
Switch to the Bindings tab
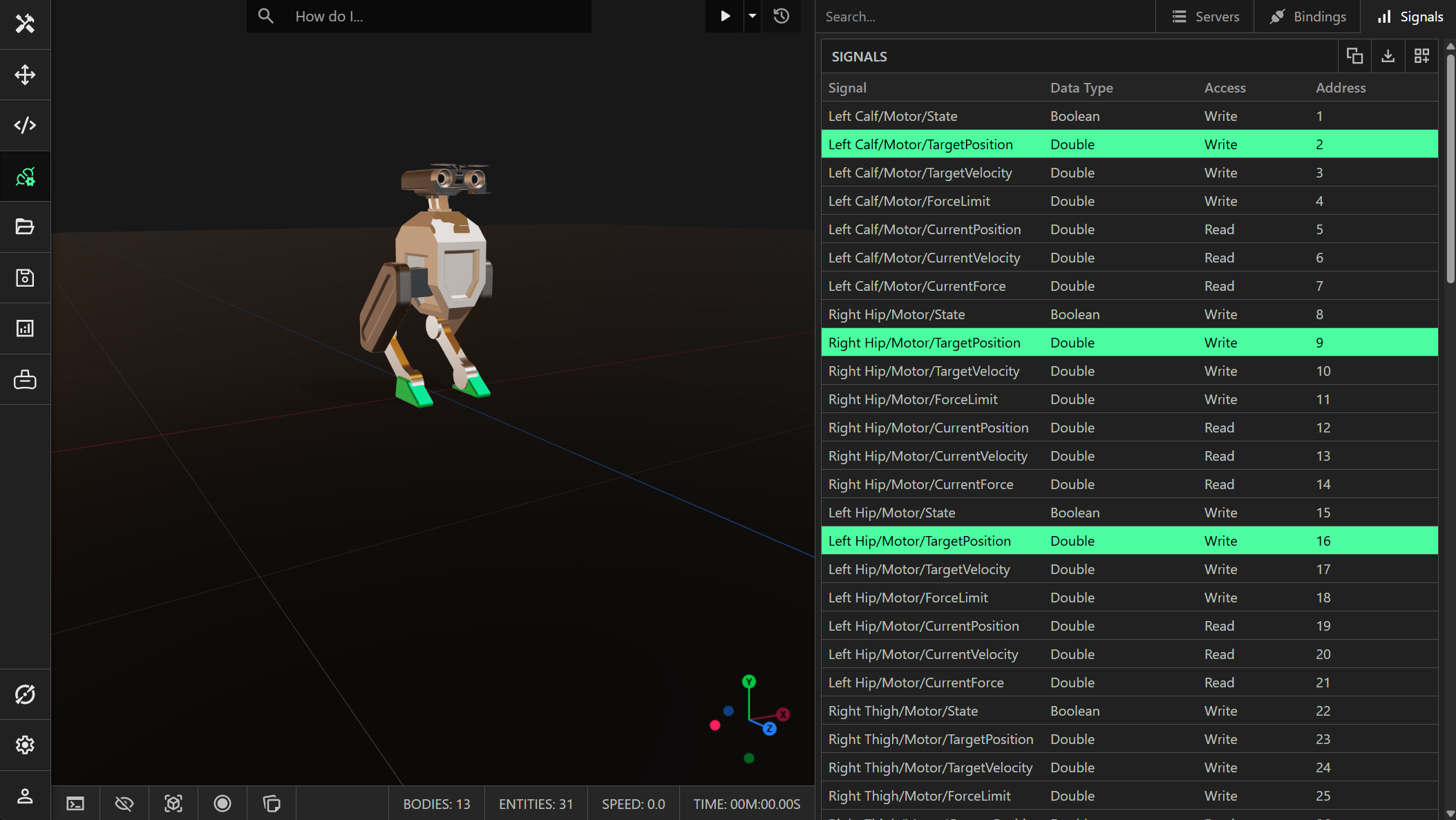click(x=1307, y=17)
